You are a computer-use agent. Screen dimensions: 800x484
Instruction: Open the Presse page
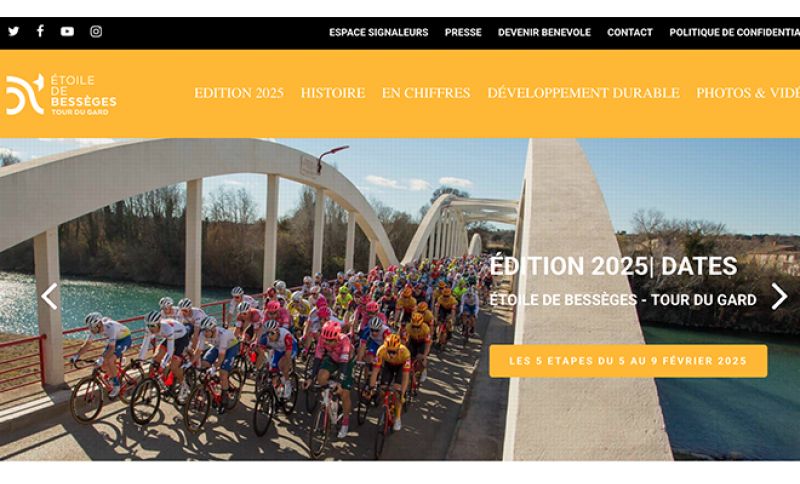(463, 33)
